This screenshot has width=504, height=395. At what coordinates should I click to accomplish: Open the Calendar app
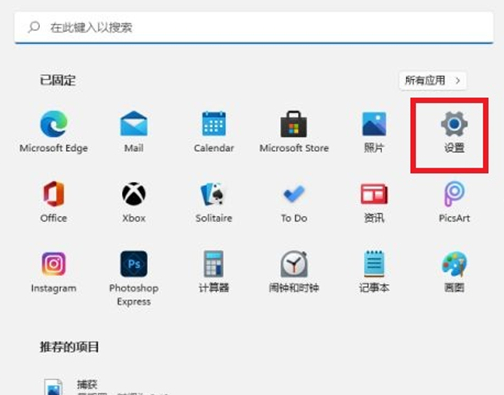(x=214, y=132)
